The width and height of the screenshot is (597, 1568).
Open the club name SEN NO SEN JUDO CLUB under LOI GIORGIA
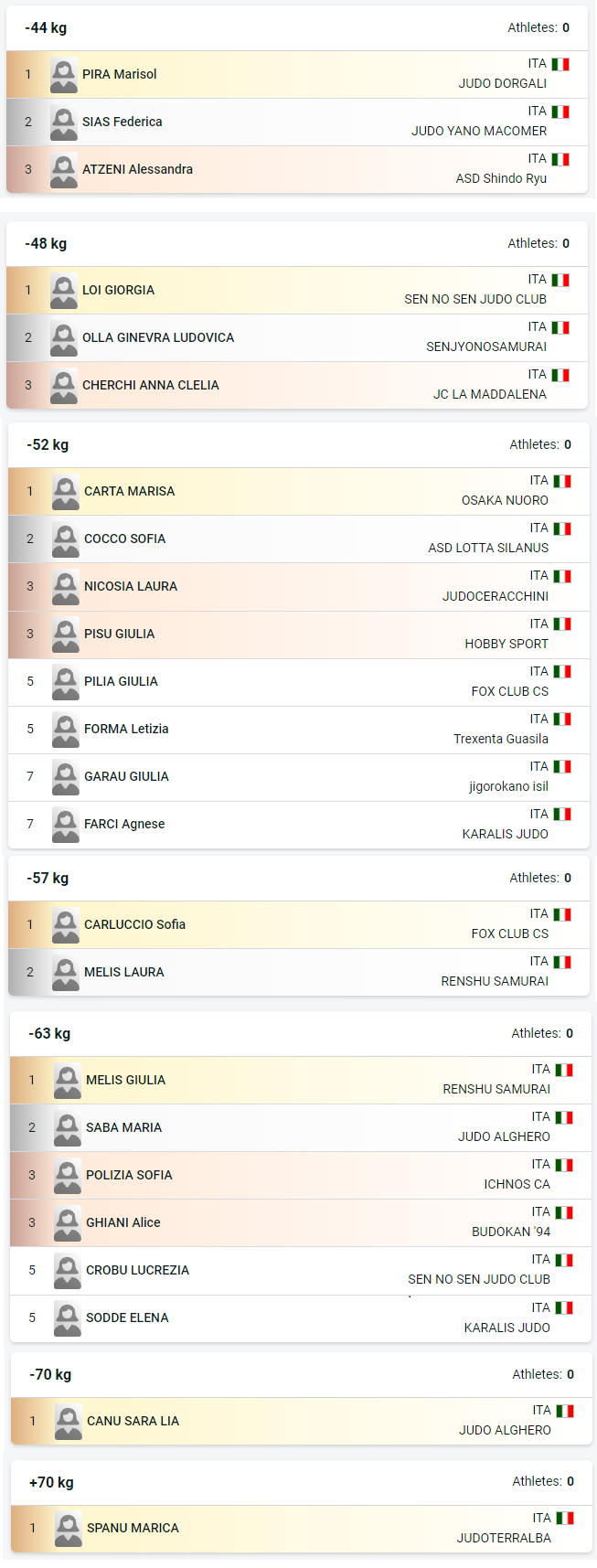pyautogui.click(x=475, y=299)
